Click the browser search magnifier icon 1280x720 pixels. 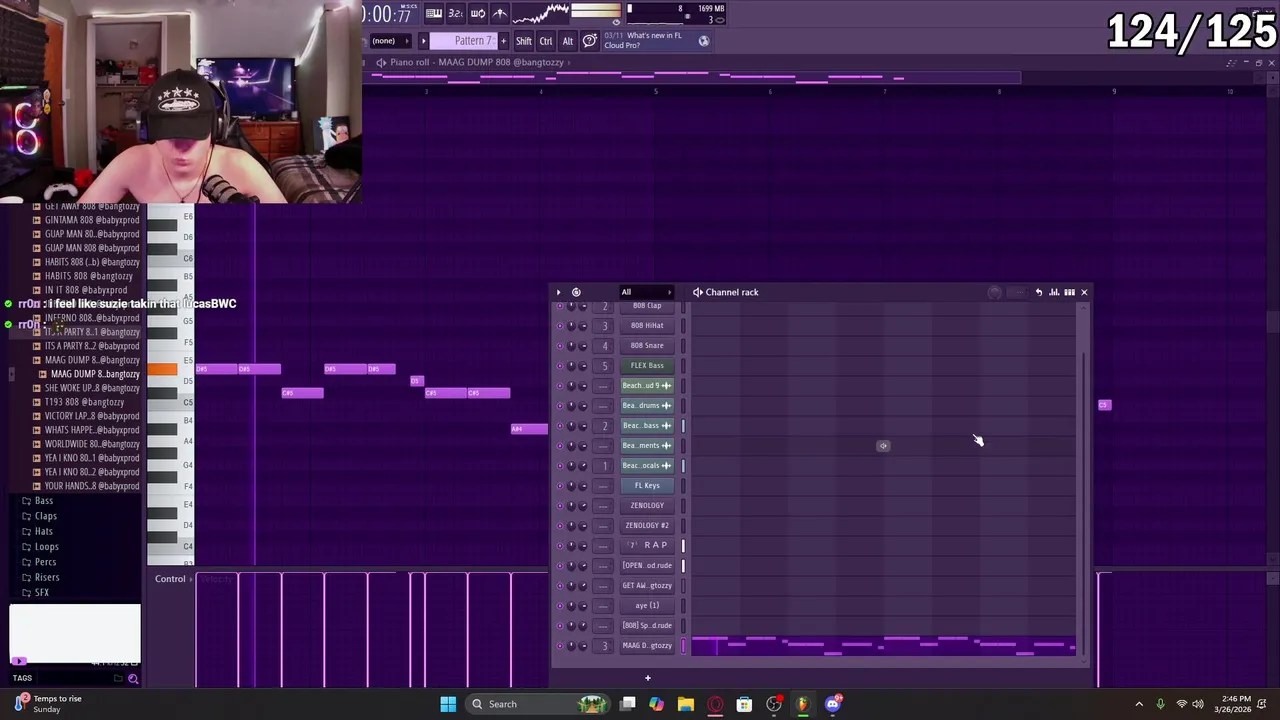pyautogui.click(x=133, y=679)
